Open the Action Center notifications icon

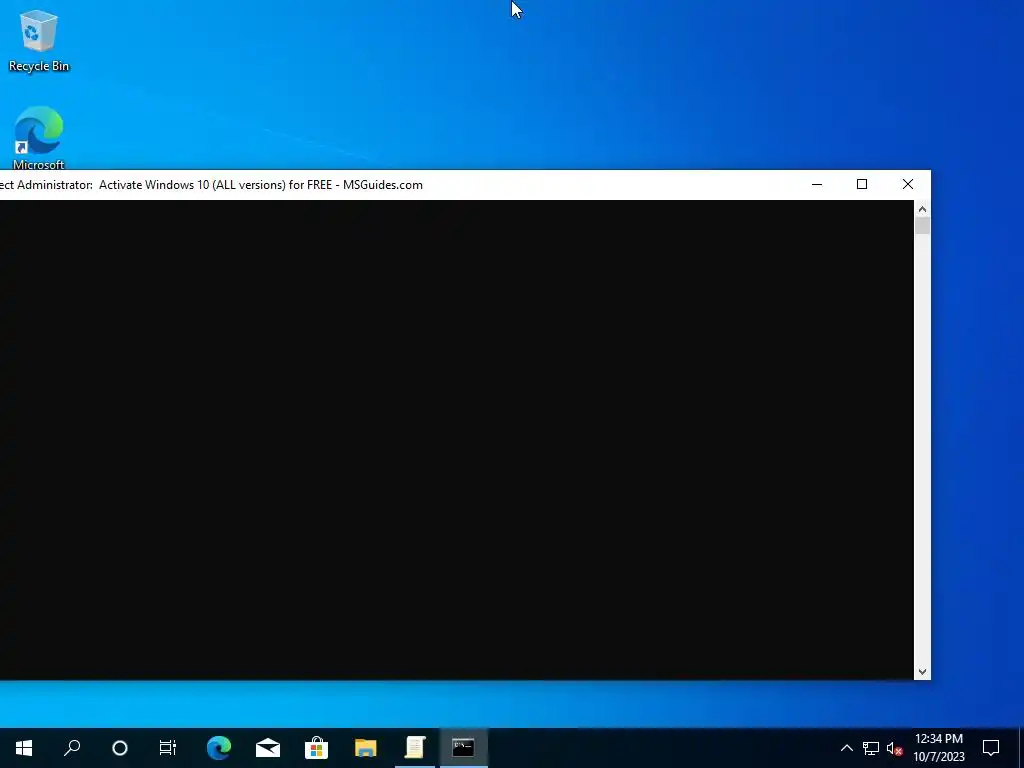click(991, 748)
